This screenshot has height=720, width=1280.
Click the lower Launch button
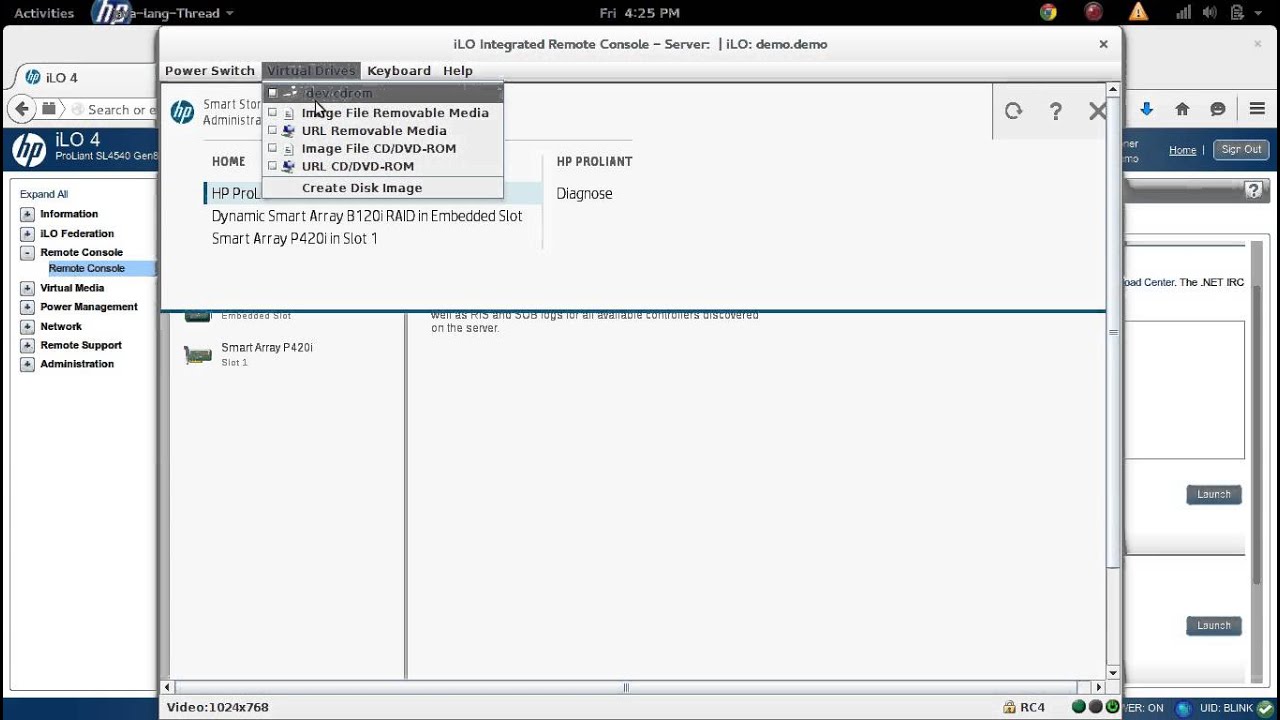(1214, 625)
